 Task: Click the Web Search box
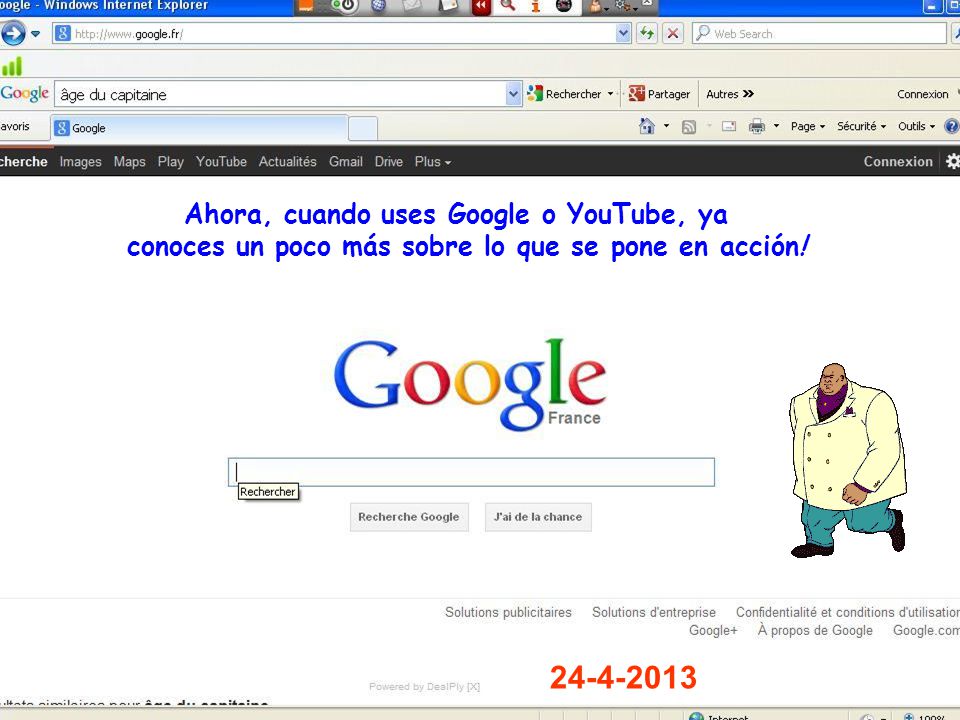pos(819,34)
